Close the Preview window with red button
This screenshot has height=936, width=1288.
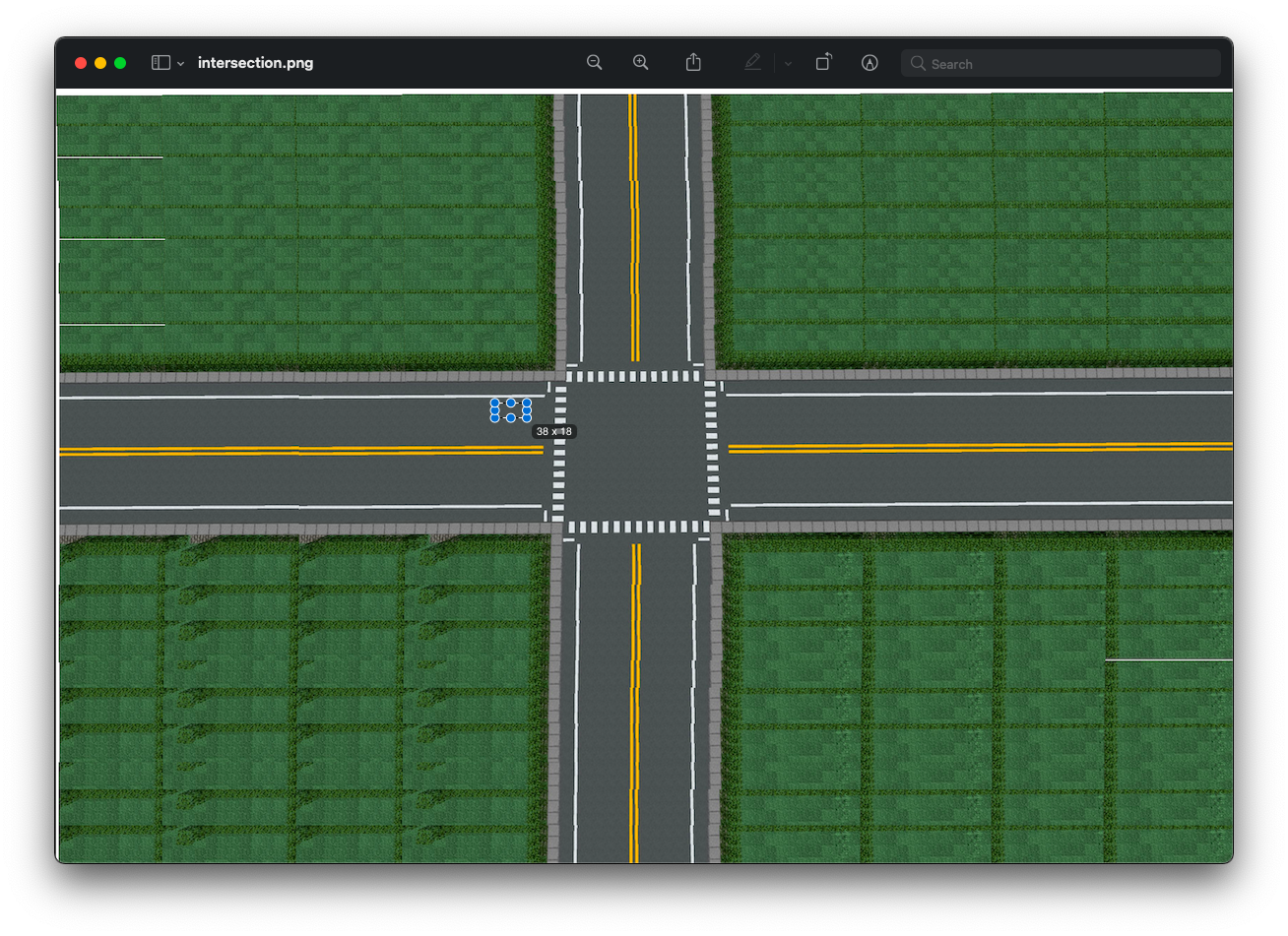[x=81, y=63]
